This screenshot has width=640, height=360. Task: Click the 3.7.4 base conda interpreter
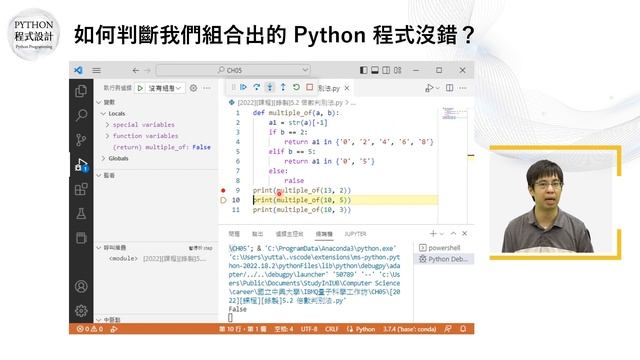(x=409, y=329)
